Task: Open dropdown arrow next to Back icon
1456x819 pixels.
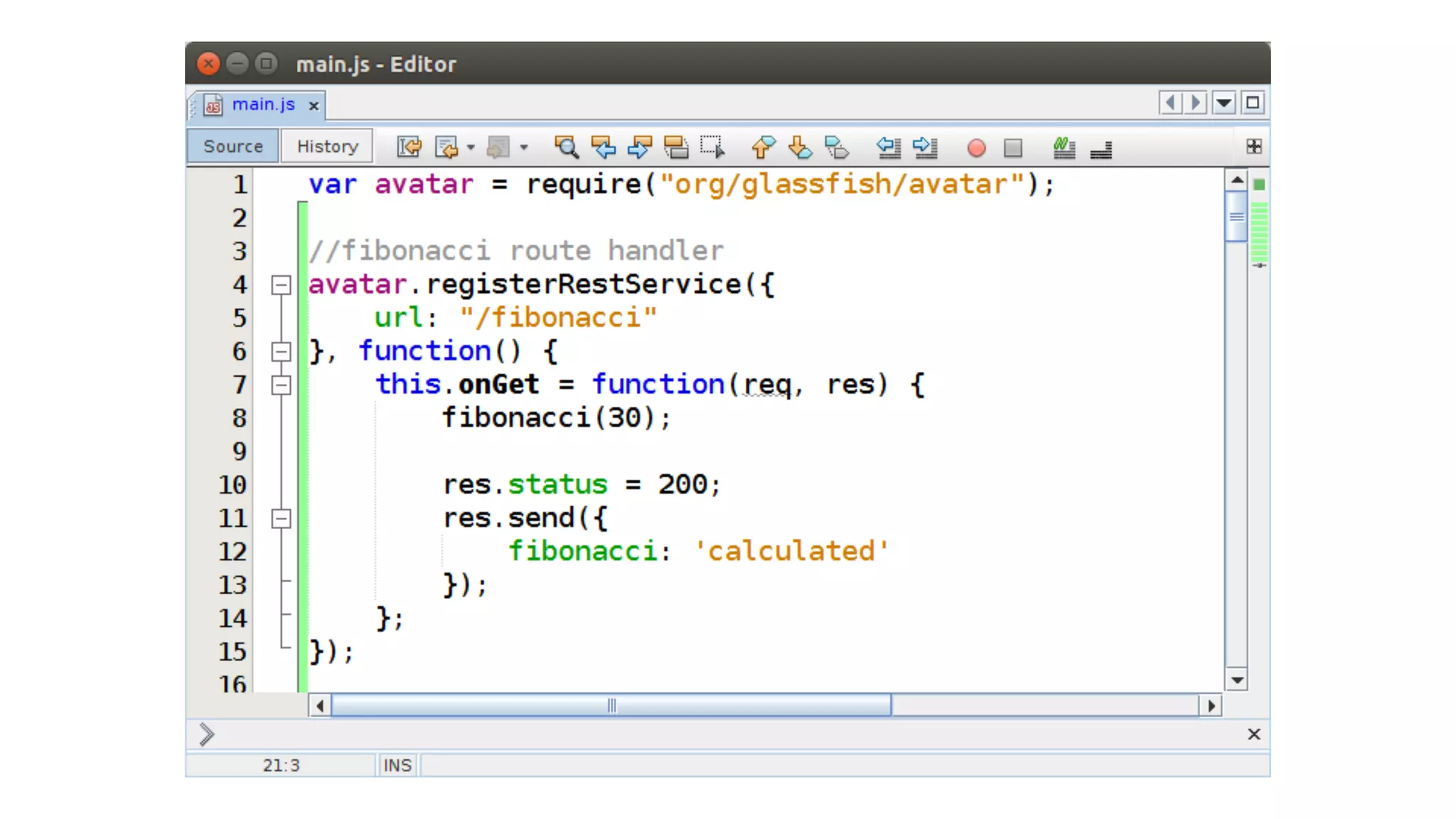Action: pos(471,148)
